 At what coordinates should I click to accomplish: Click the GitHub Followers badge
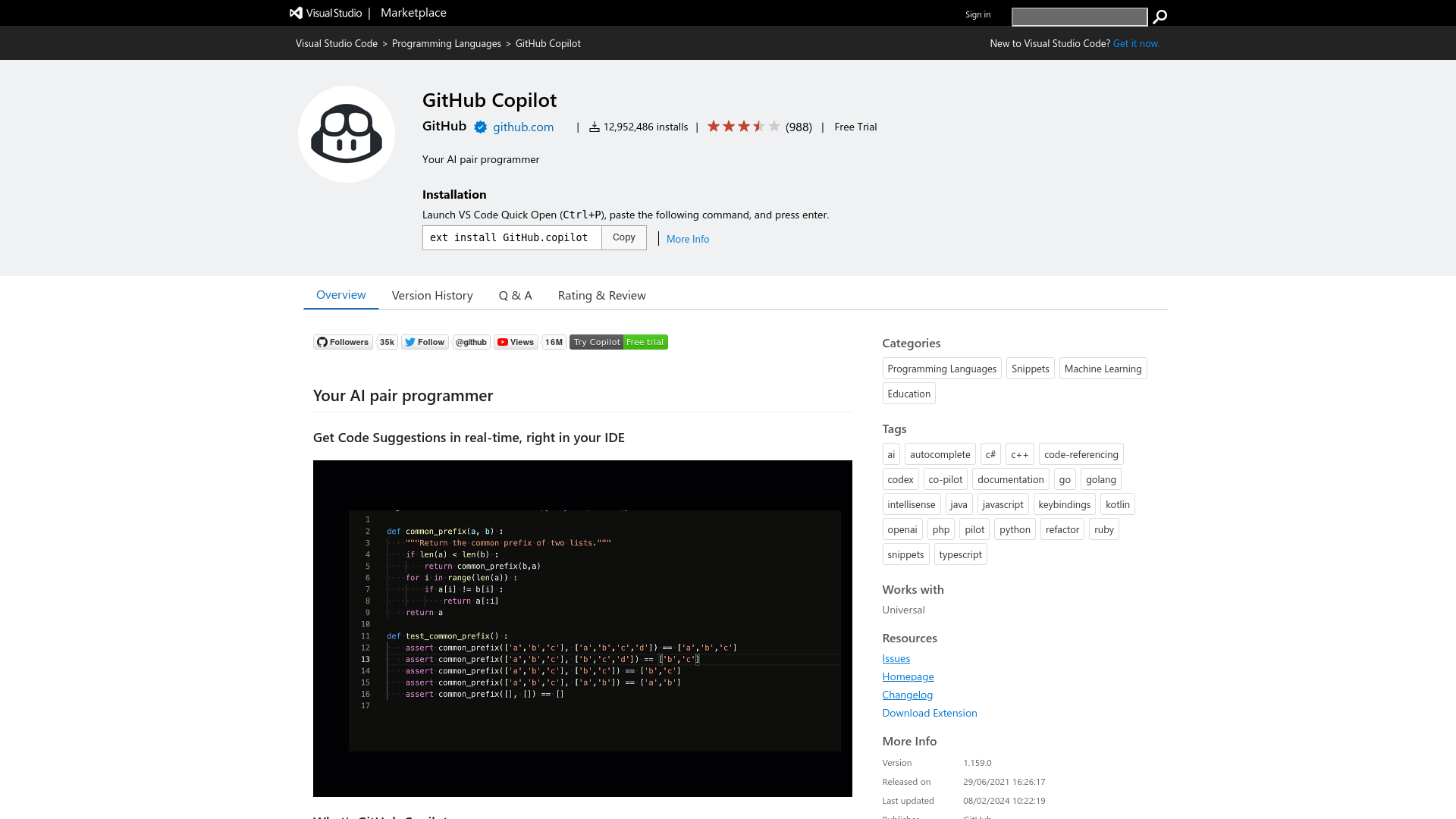coord(344,342)
